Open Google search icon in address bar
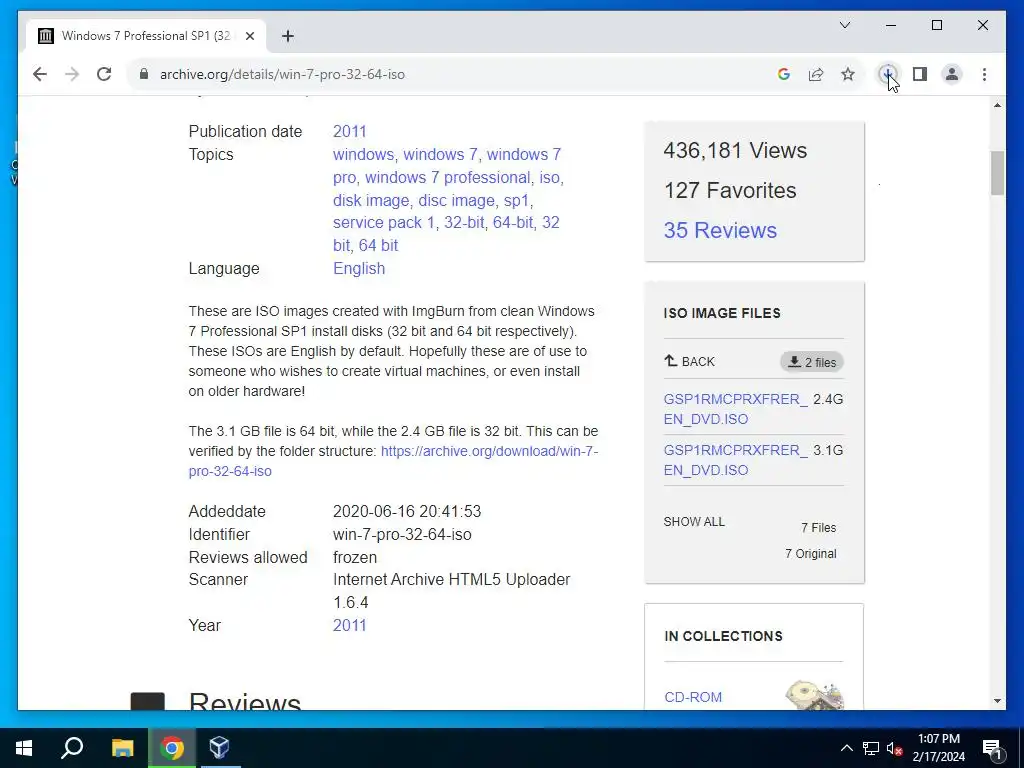The image size is (1024, 768). [784, 74]
